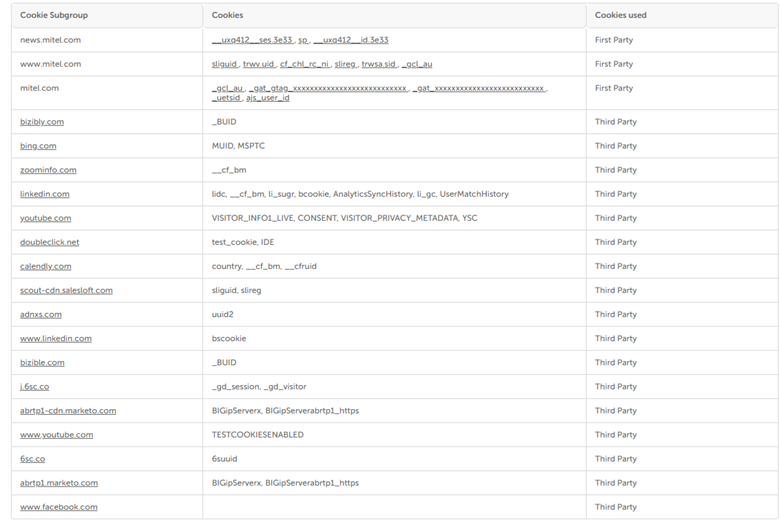This screenshot has height=520, width=780.
Task: Follow the abrtp1-cdn.marketo.com link
Action: (x=68, y=410)
